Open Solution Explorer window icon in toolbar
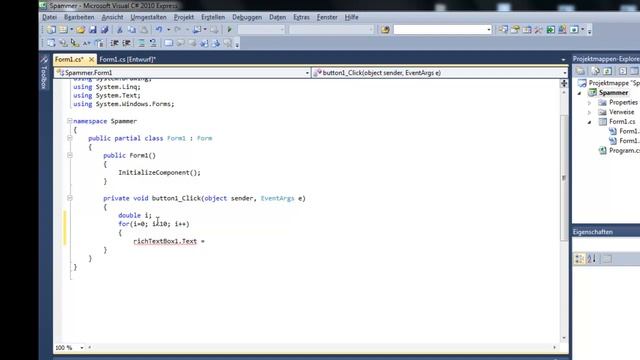640x360 pixels. 503,30
